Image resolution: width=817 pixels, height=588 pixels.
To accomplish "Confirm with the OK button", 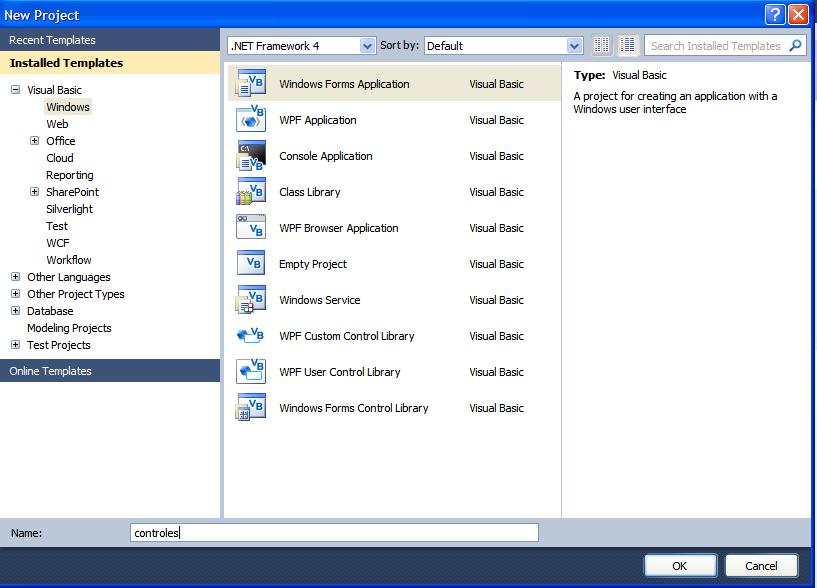I will 679,566.
